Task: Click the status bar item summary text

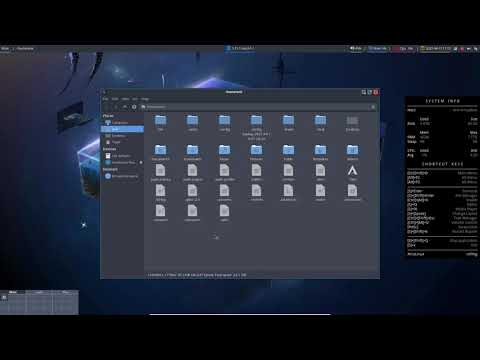Action: pos(197,275)
